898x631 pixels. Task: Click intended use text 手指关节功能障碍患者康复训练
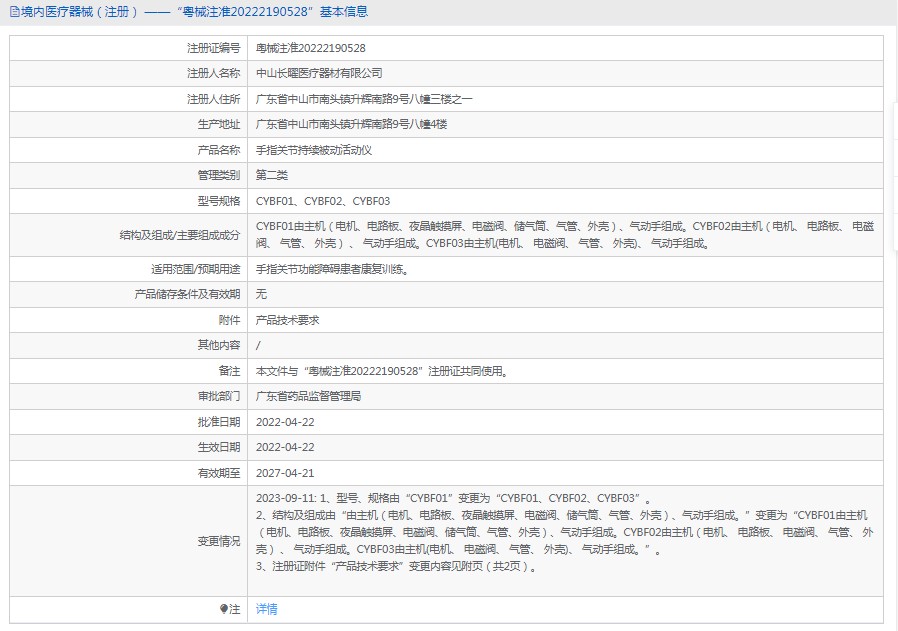coord(332,269)
